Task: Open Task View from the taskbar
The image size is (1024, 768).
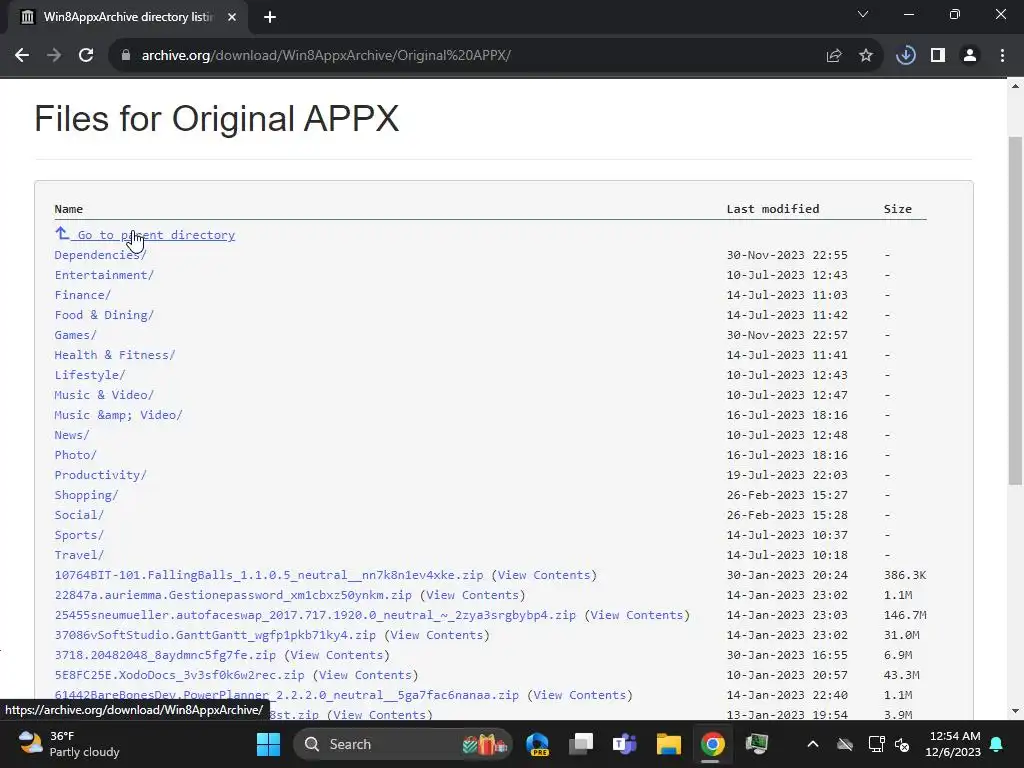Action: point(581,744)
